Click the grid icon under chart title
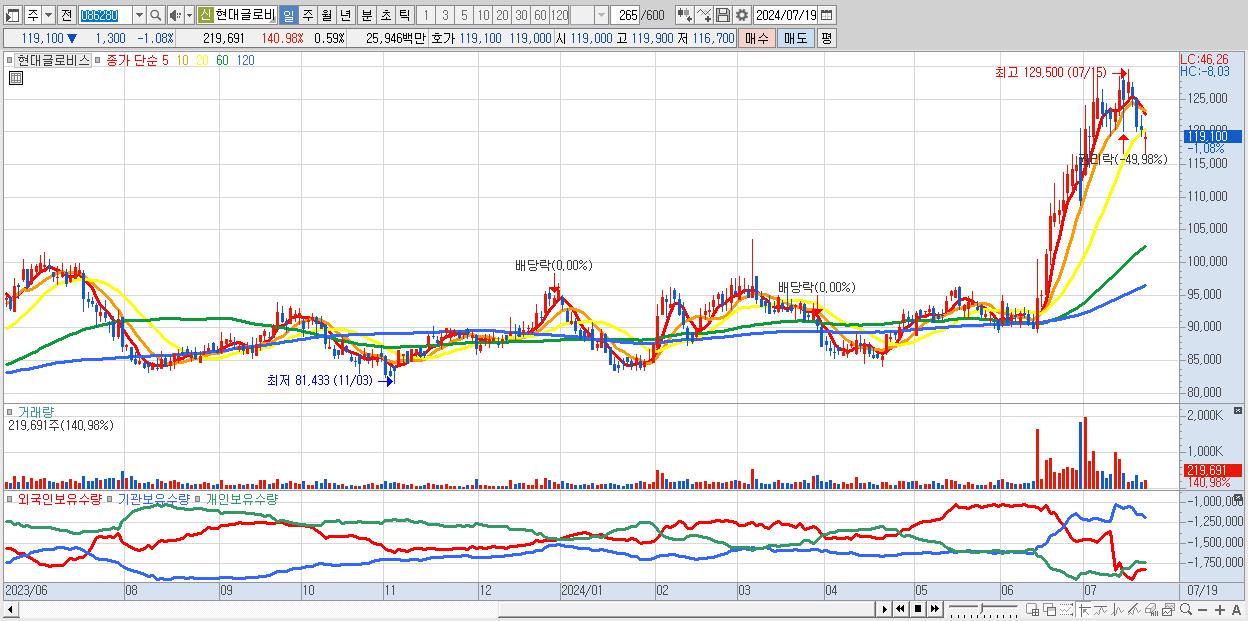 15,78
